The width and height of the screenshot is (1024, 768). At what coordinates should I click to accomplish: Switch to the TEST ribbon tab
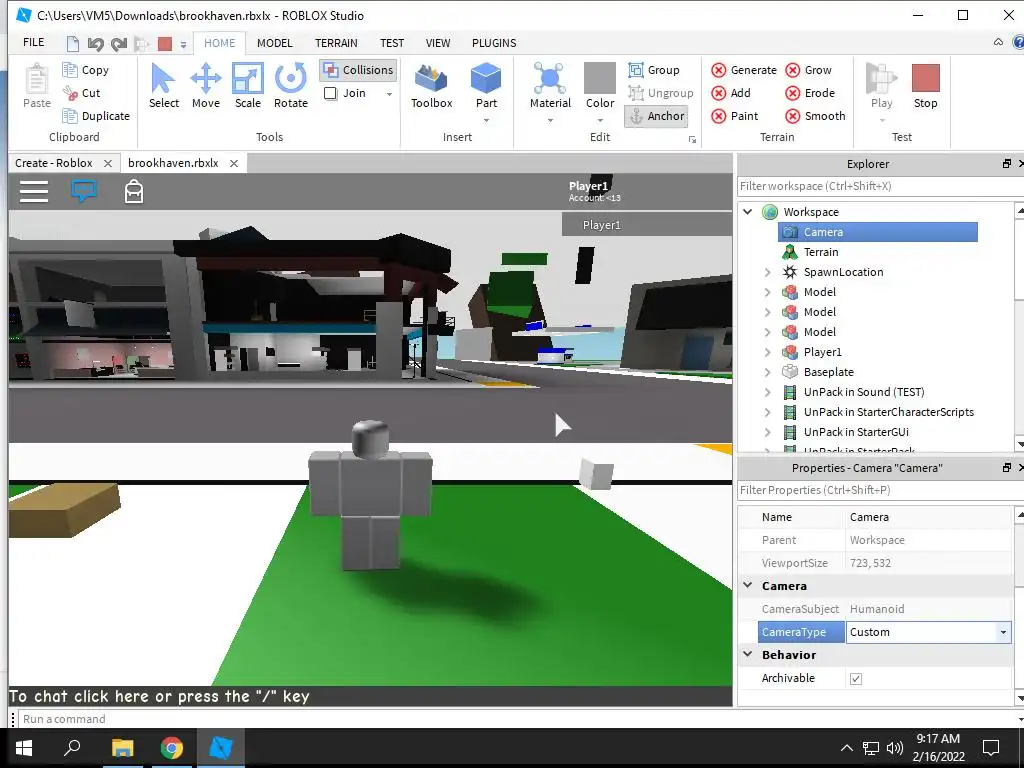point(392,43)
